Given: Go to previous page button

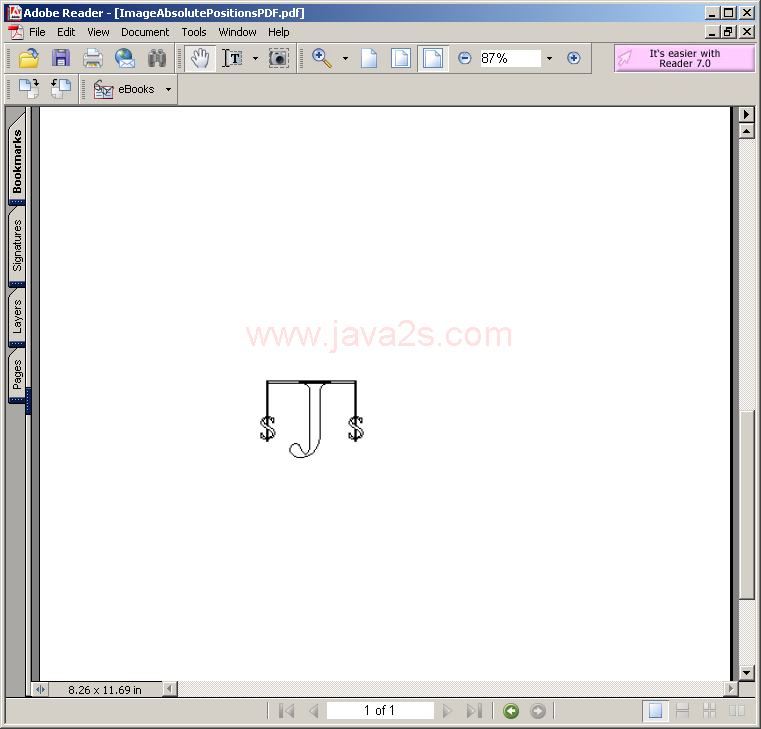Looking at the screenshot, I should [x=314, y=711].
